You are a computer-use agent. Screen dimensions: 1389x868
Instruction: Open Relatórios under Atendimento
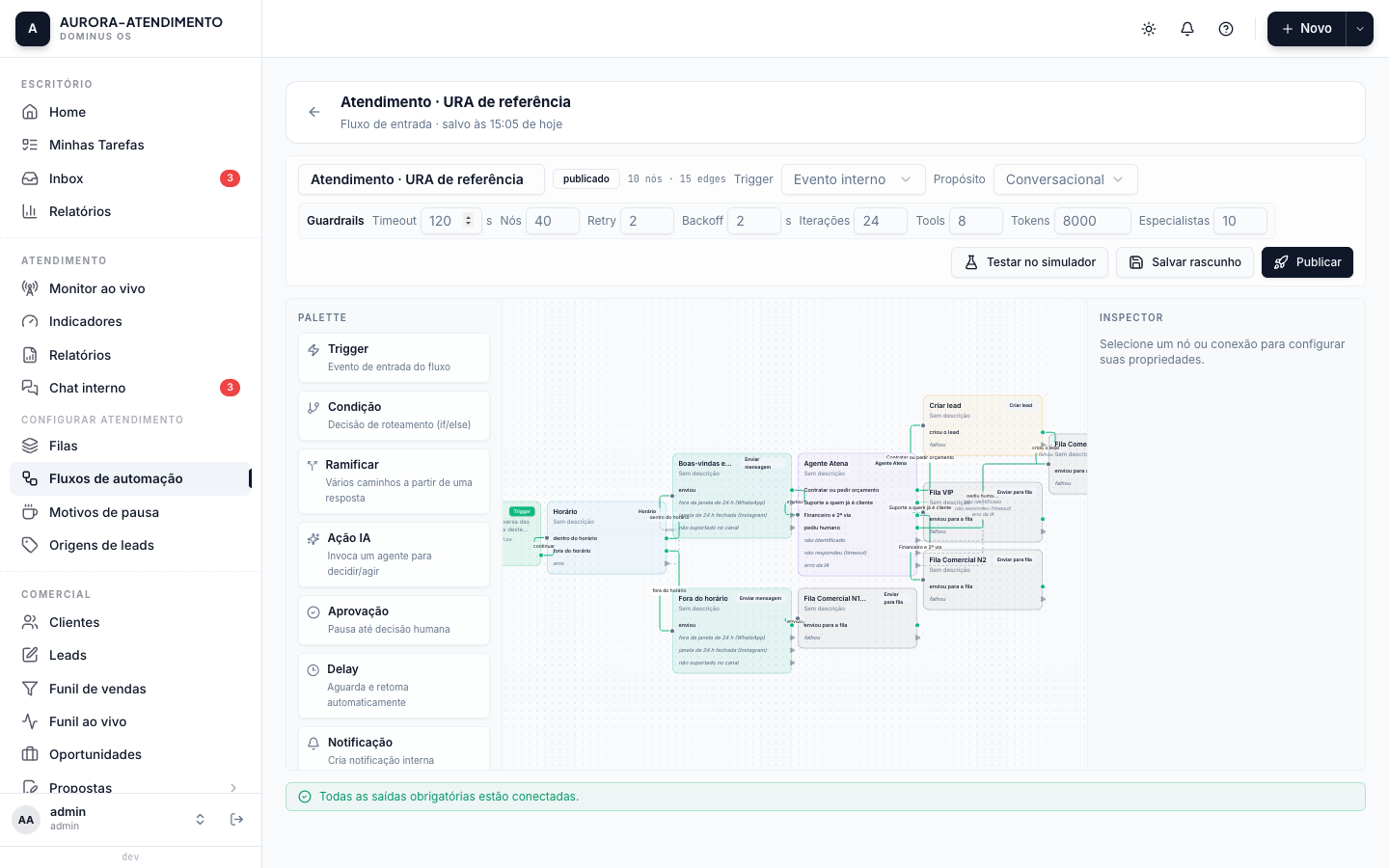131,355
